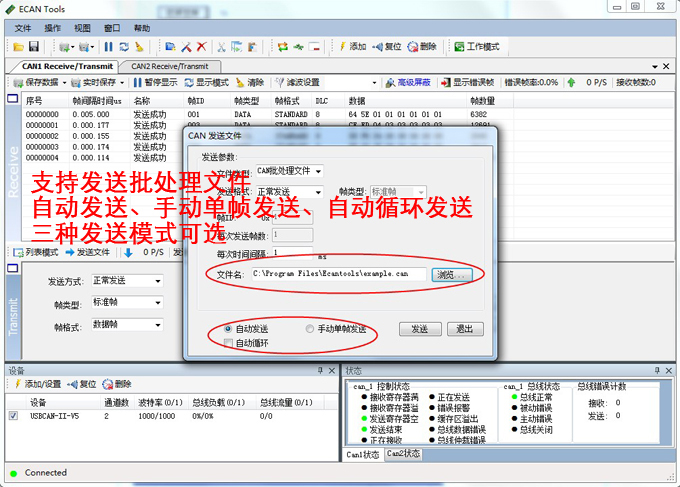The image size is (680, 487).
Task: Toggle USBCAN-II-V5 device checkbox
Action: [x=13, y=415]
